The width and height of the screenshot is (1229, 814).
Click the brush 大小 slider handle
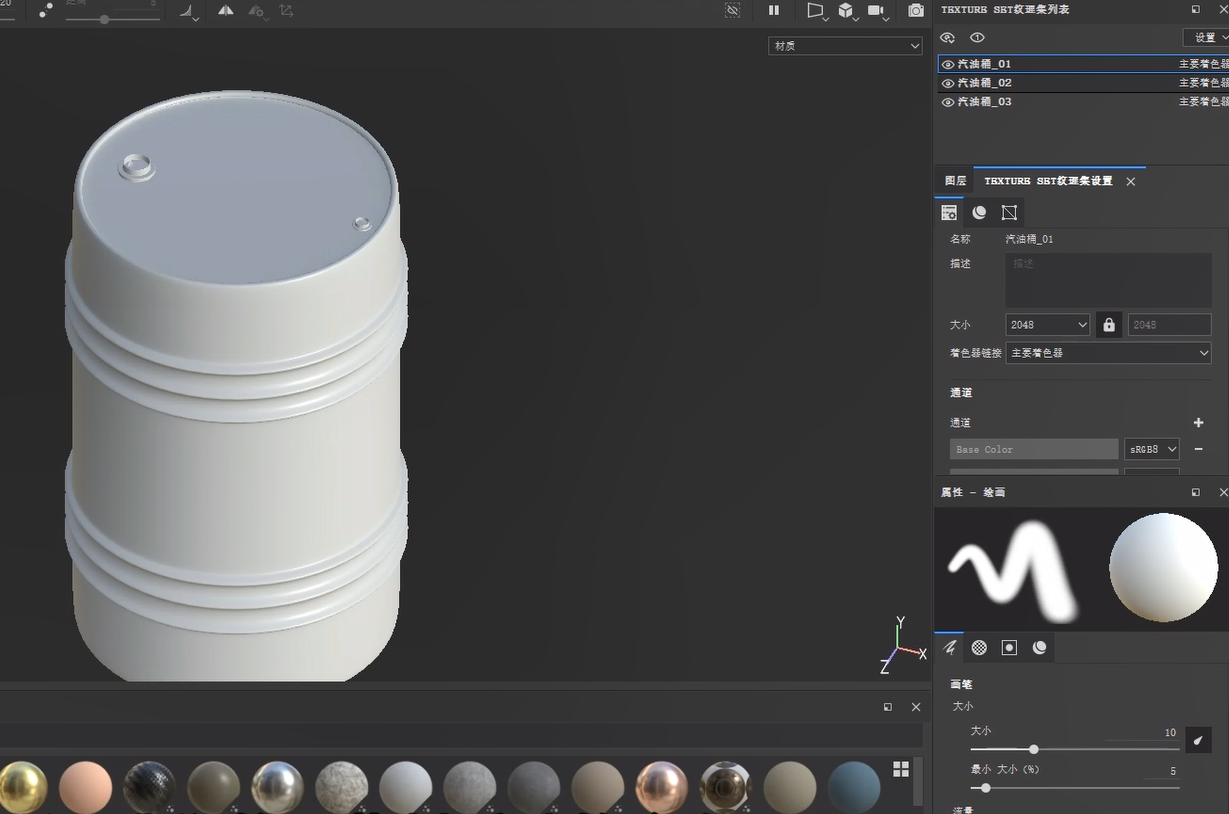[x=1033, y=749]
